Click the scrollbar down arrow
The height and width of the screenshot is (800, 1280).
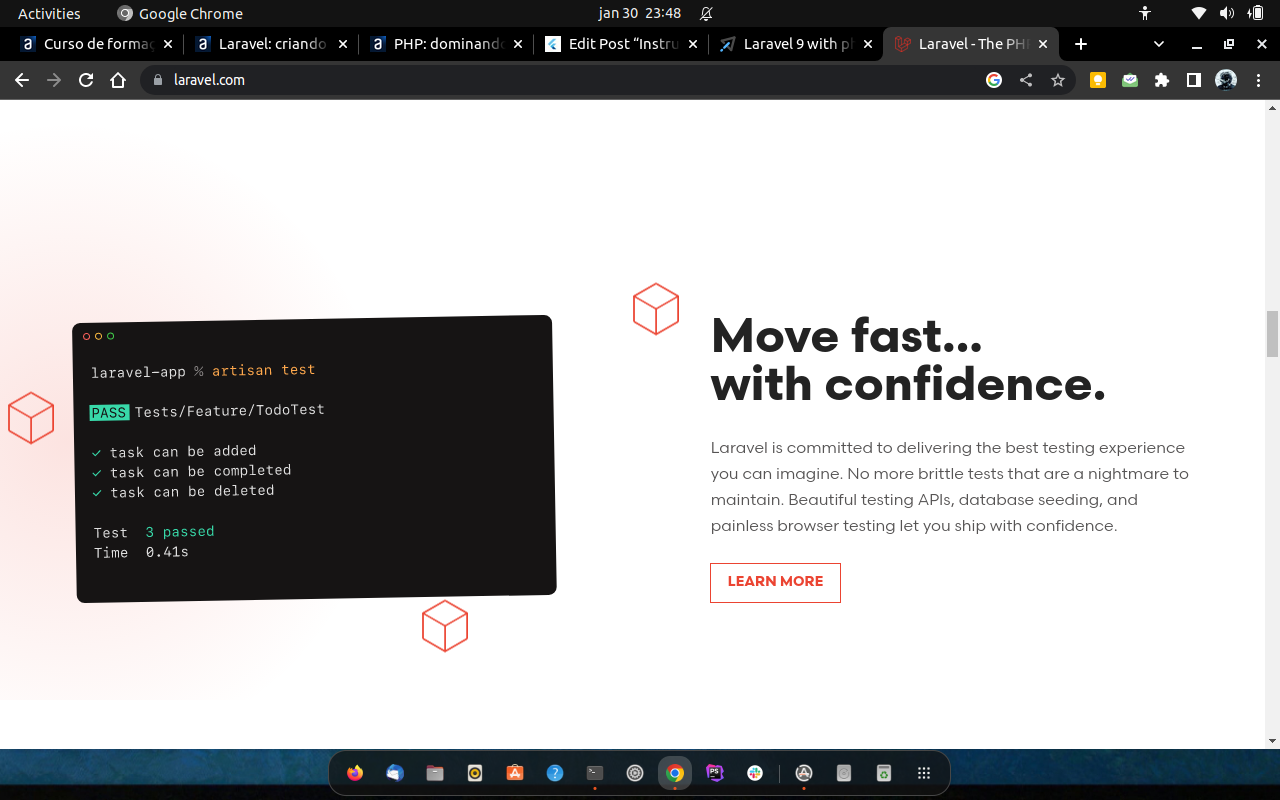(x=1272, y=741)
